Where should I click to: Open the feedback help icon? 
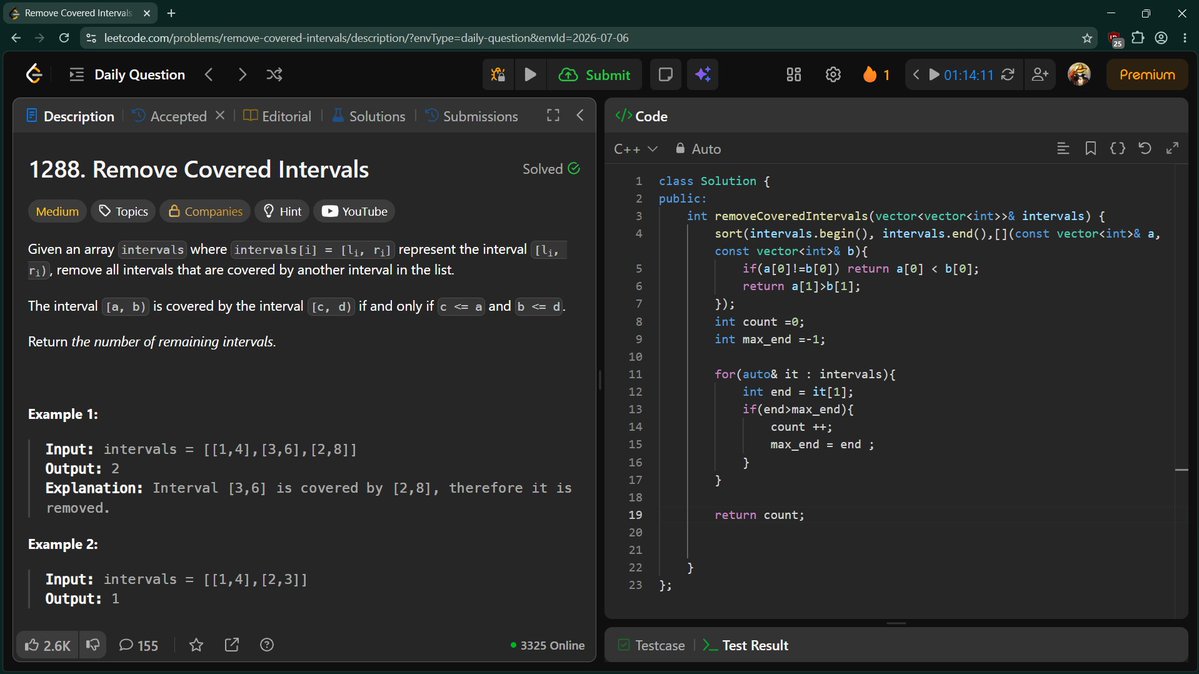tap(267, 645)
